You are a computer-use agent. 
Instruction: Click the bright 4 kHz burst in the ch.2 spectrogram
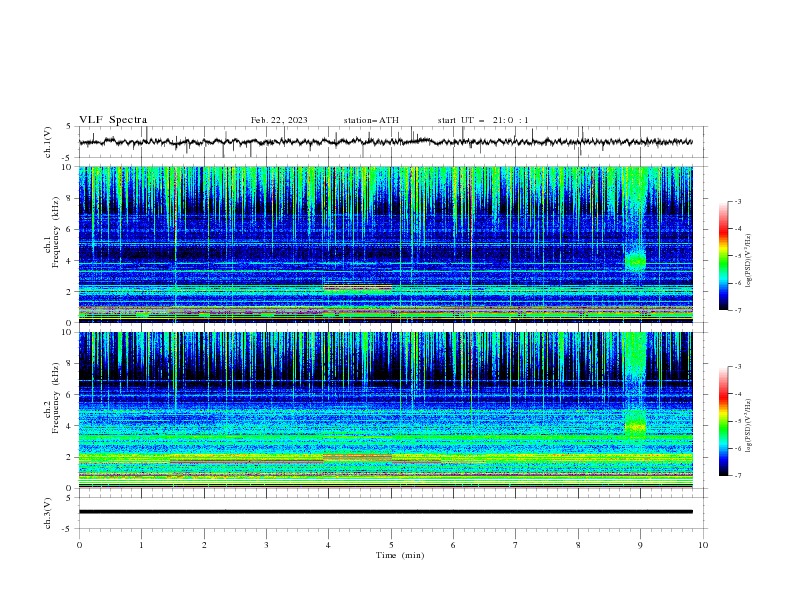tap(635, 426)
